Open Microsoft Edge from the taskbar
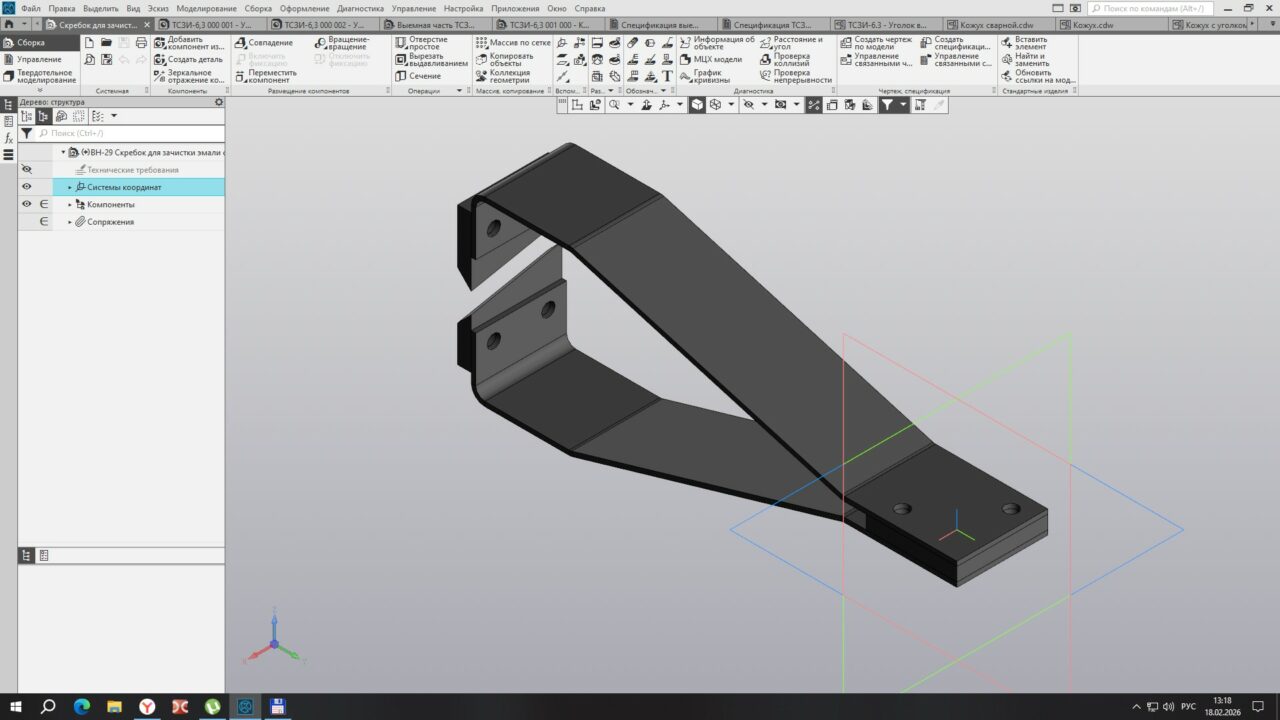The height and width of the screenshot is (720, 1280). pos(81,706)
